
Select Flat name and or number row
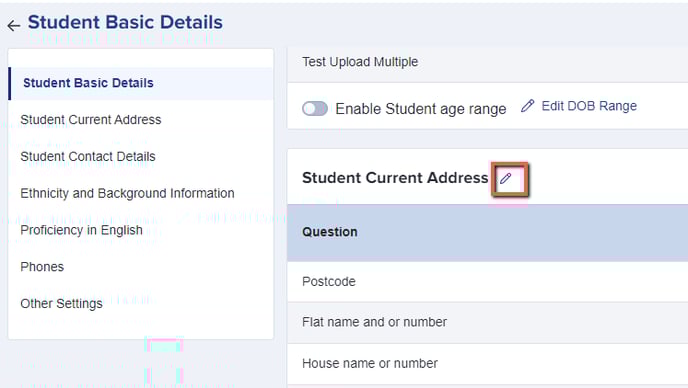[x=487, y=322]
